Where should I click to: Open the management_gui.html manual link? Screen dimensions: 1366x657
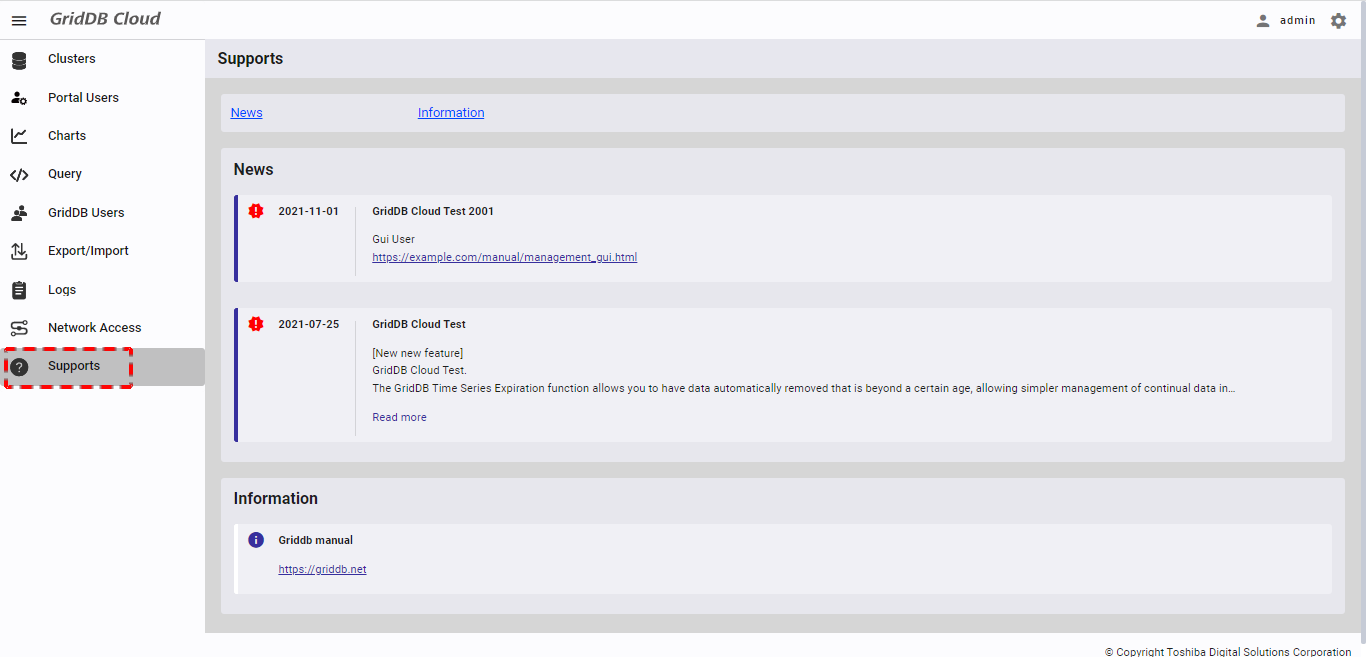pos(504,257)
